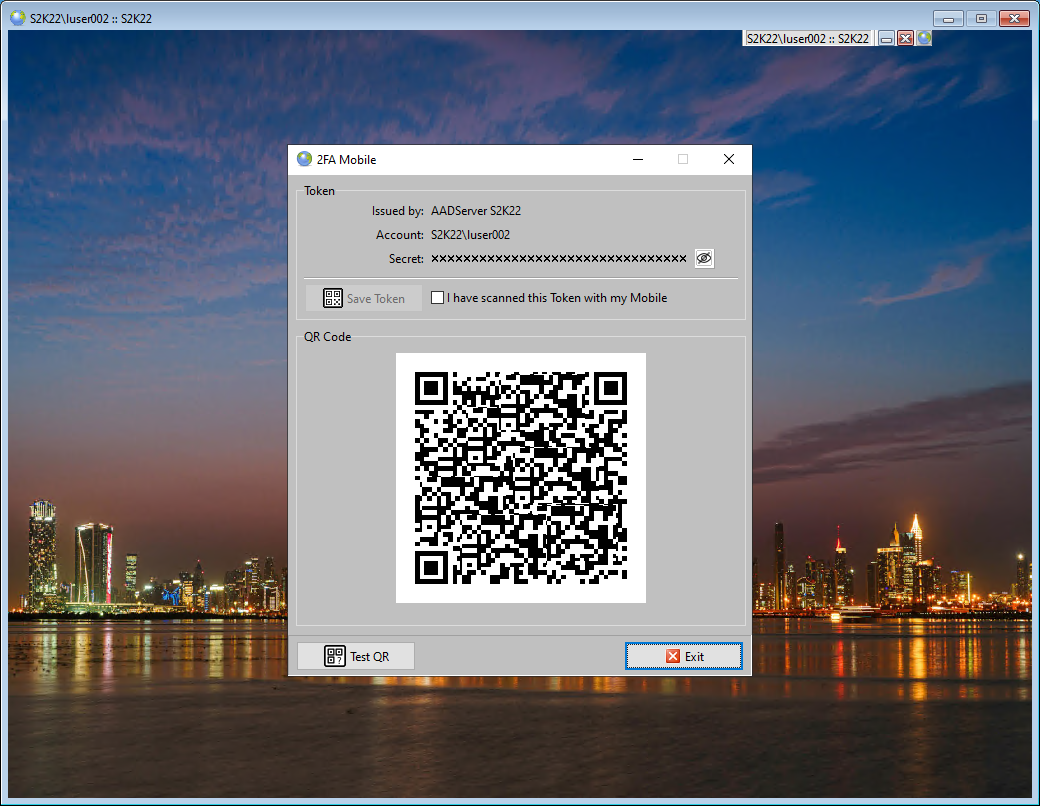
Task: Click the globe icon in main window title bar
Action: pyautogui.click(x=17, y=18)
